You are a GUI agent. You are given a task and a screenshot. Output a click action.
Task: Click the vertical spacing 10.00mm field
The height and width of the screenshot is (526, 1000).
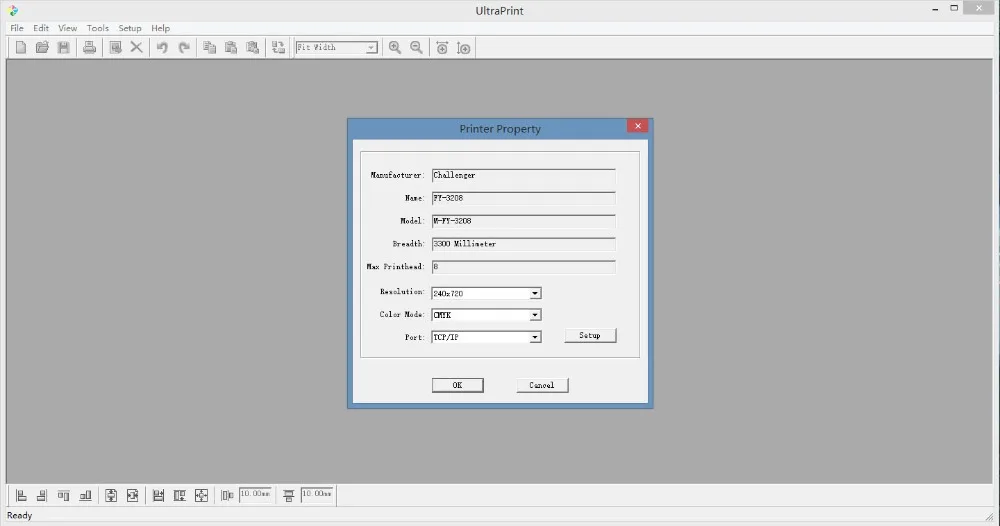pyautogui.click(x=317, y=495)
